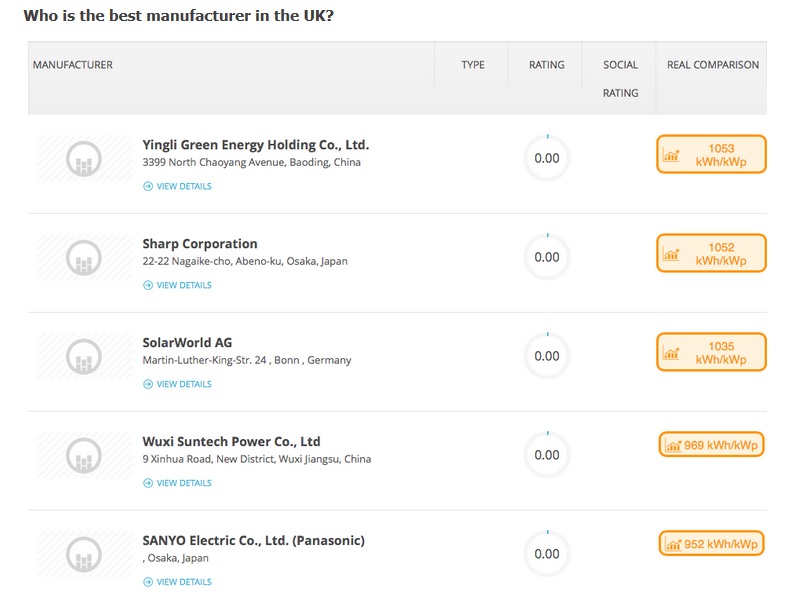
Task: Open SANYO Electric Co., Ltd. (Panasonic) title
Action: point(253,540)
